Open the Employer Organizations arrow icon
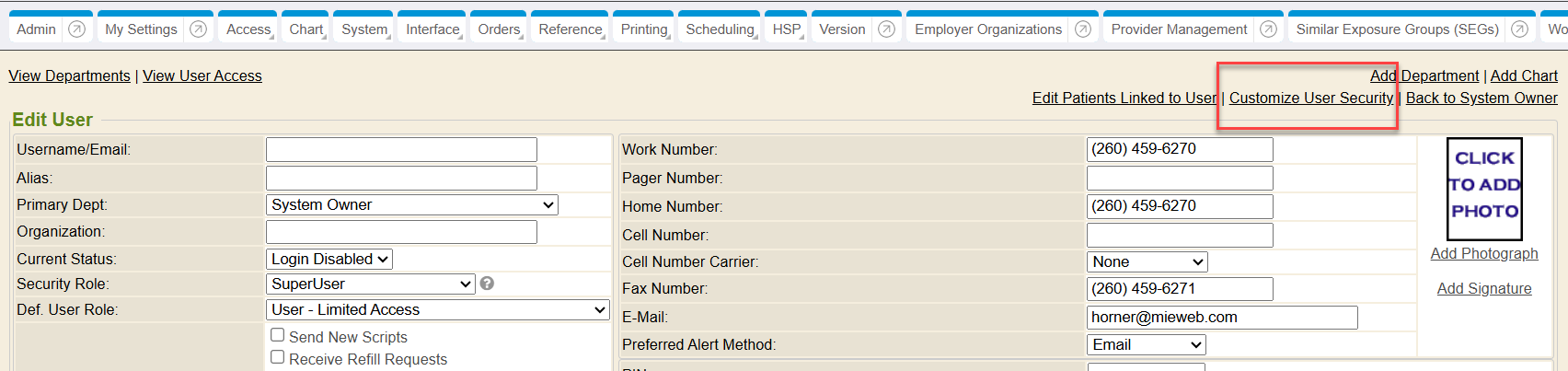Screen dimensions: 1568x371 coord(1083,29)
